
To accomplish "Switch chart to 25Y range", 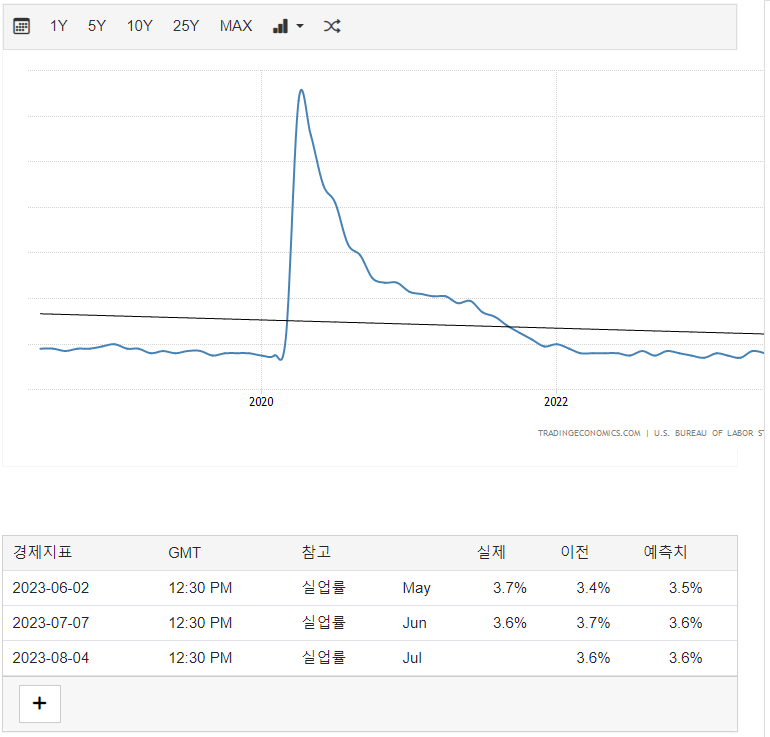I will coord(186,26).
